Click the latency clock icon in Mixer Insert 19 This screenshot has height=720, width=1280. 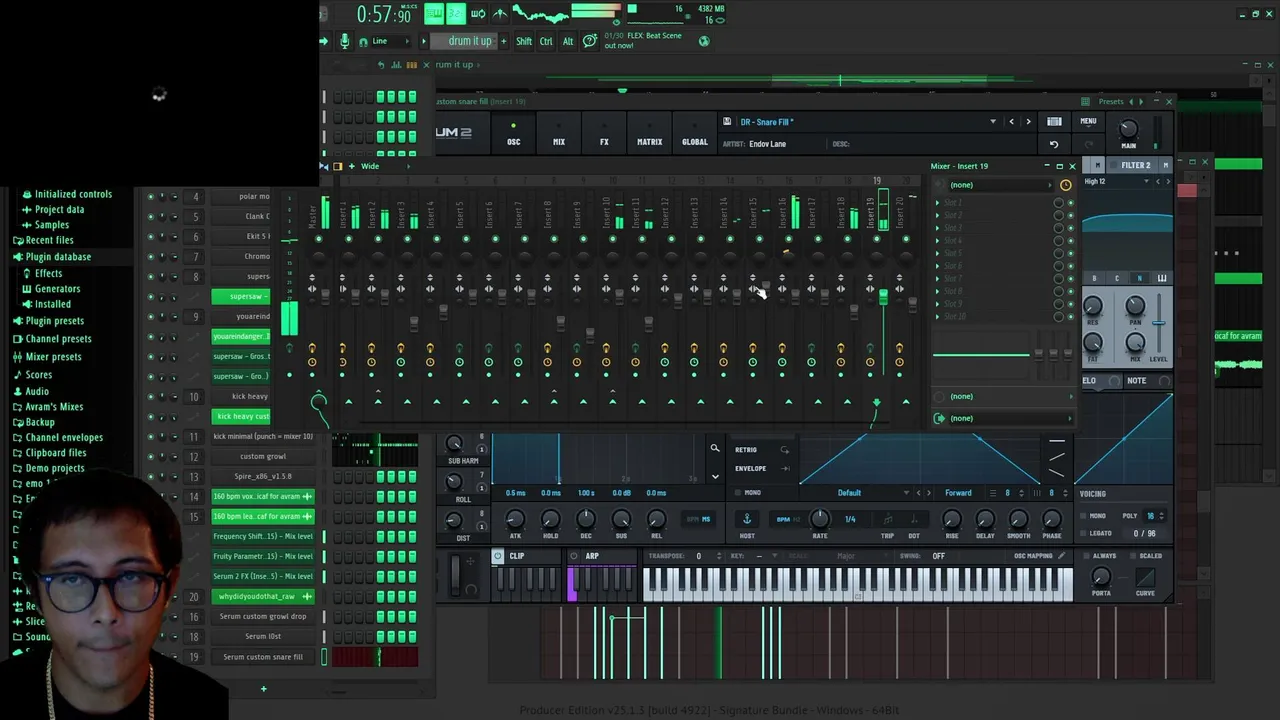[x=1065, y=185]
